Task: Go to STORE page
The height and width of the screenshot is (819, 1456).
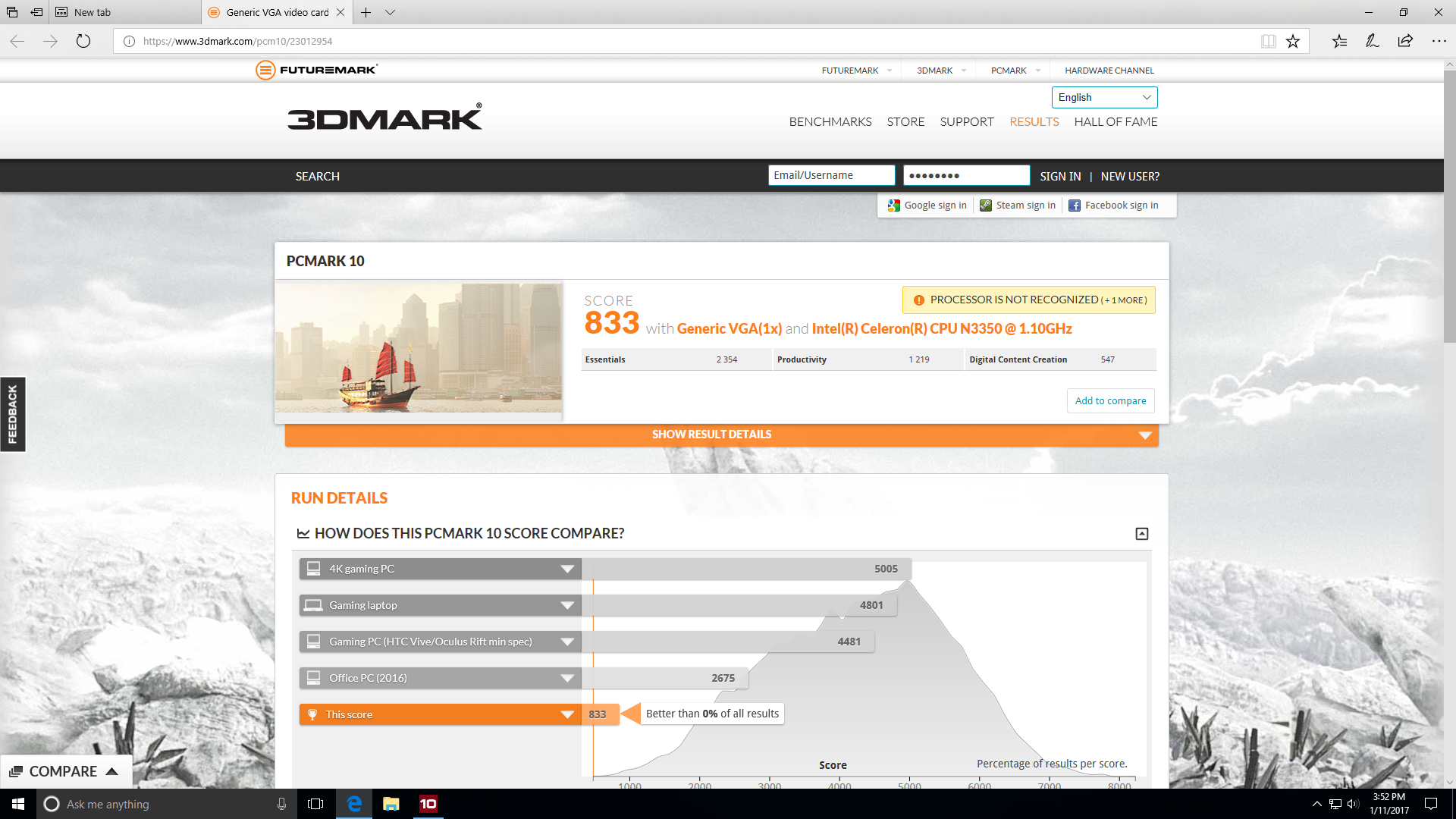Action: pyautogui.click(x=905, y=121)
